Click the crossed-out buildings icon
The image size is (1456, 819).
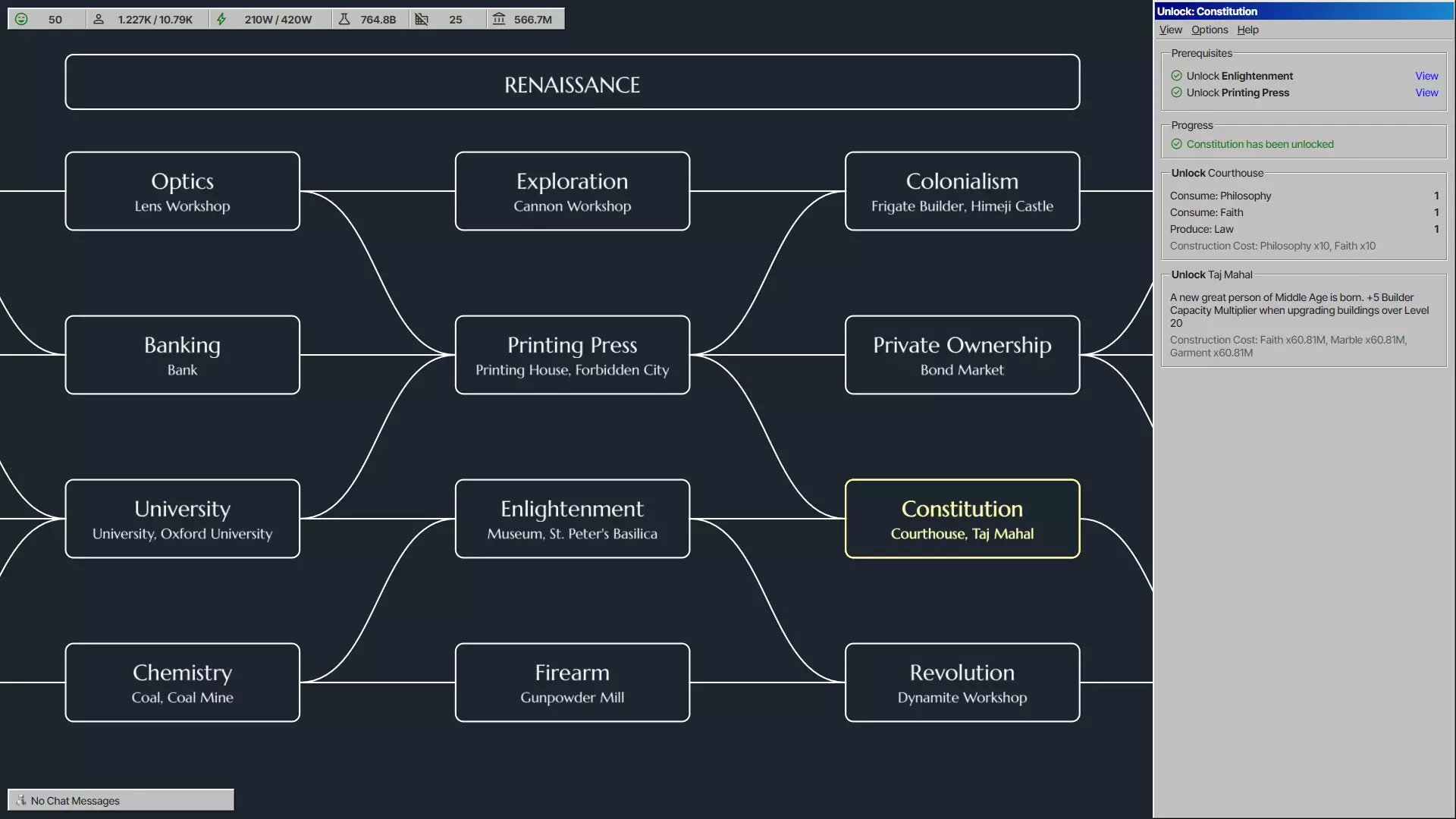(422, 19)
